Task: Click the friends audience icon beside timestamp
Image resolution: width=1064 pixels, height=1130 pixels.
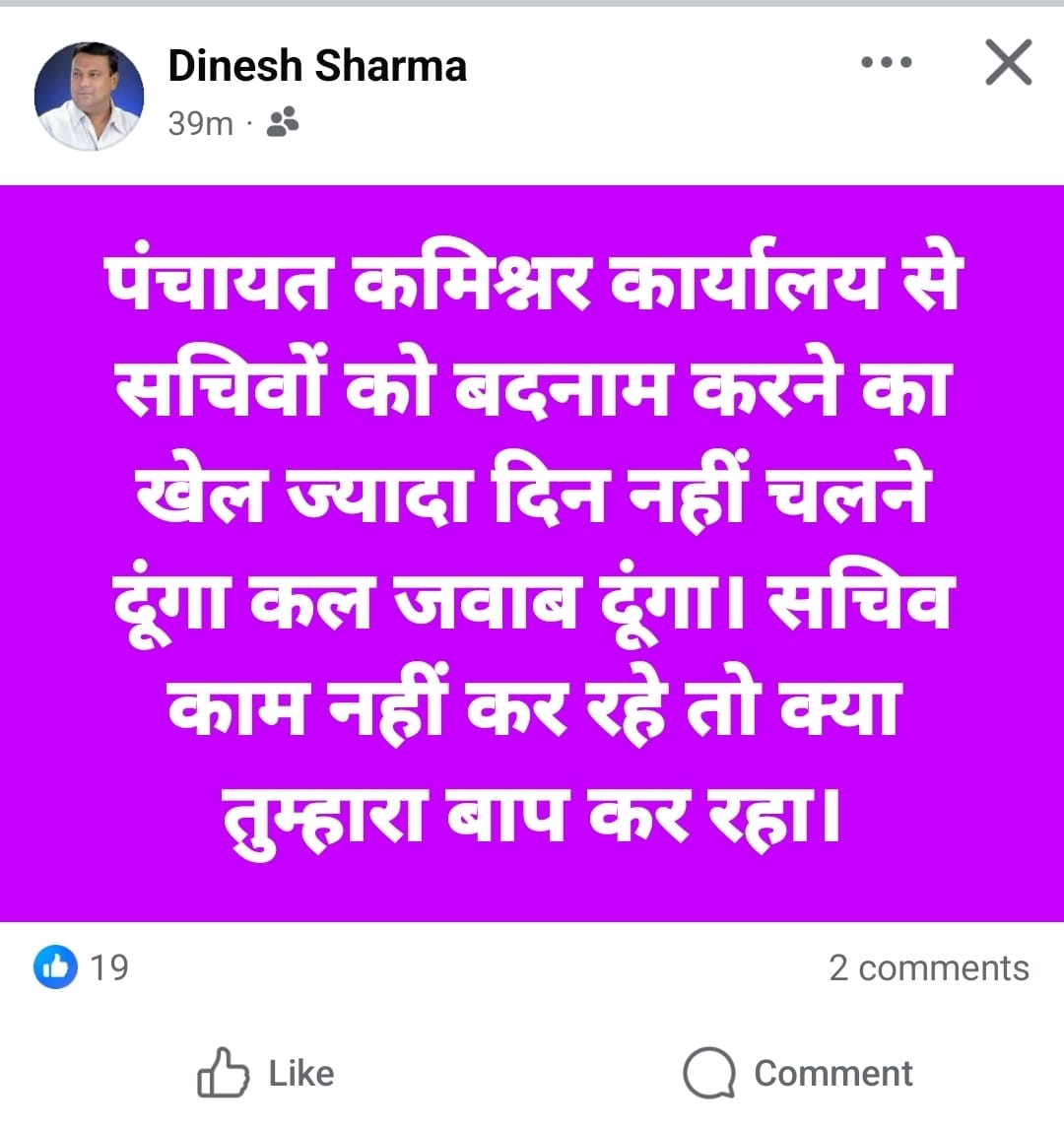Action: [x=283, y=122]
